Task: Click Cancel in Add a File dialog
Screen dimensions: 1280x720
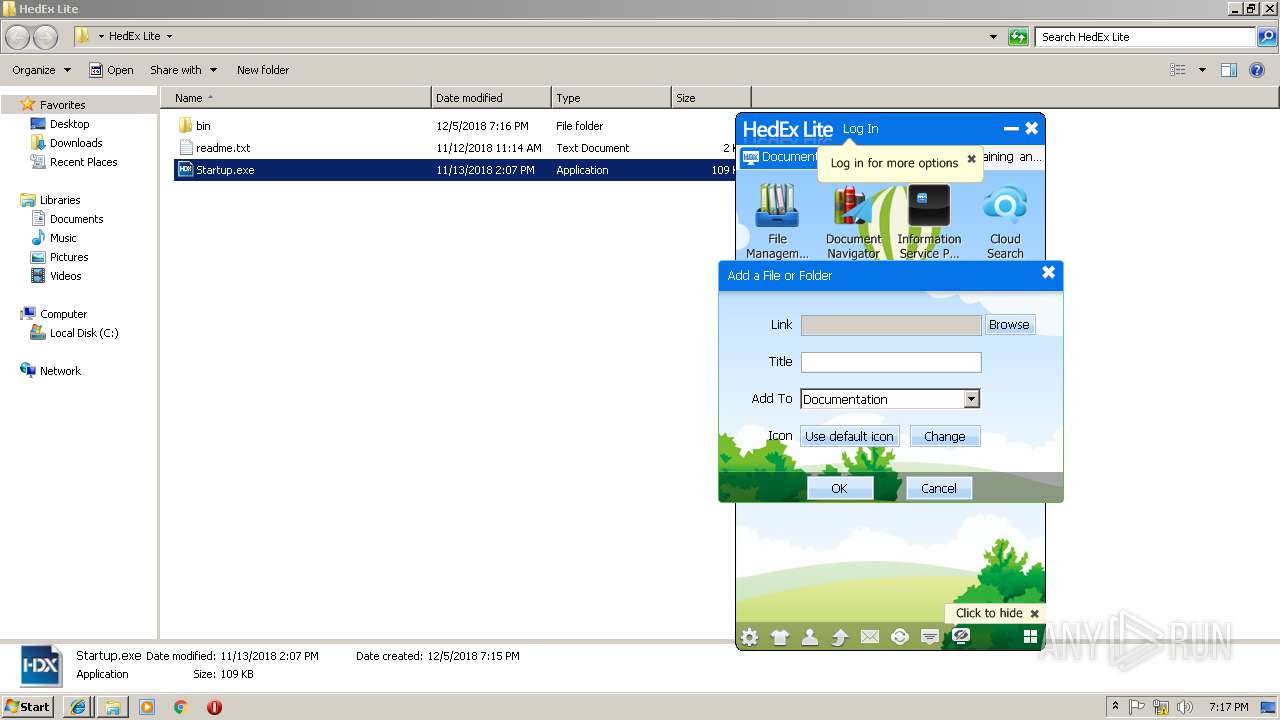Action: point(939,488)
